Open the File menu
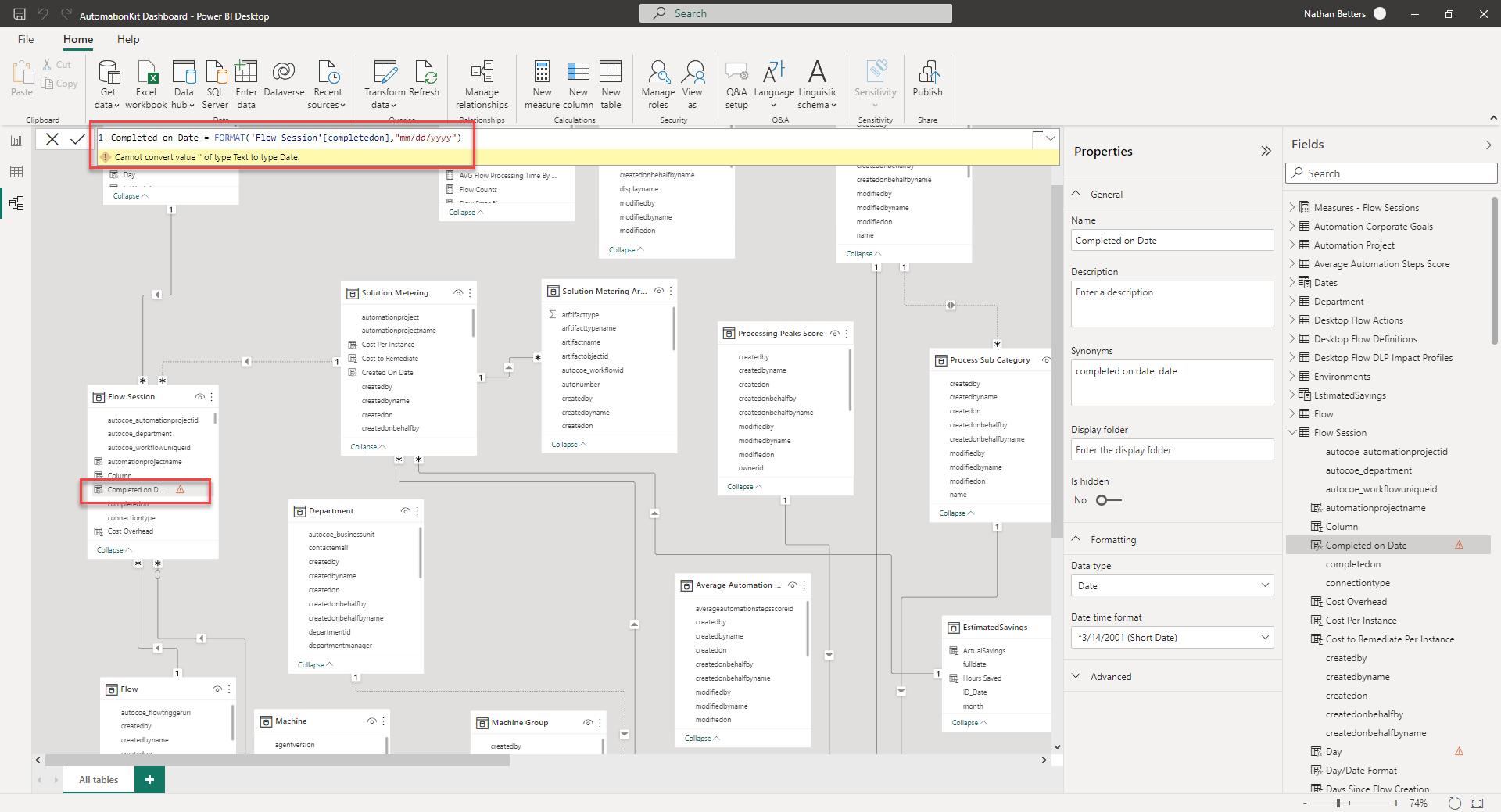The height and width of the screenshot is (812, 1501). (x=25, y=39)
